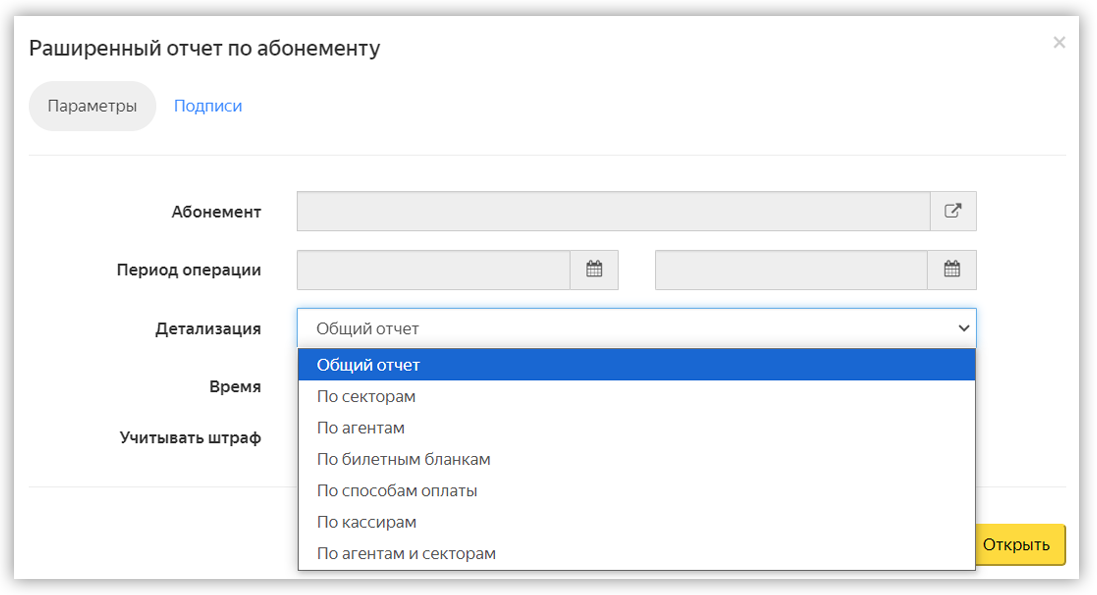
Task: Close the report dialog
Action: tap(1059, 43)
